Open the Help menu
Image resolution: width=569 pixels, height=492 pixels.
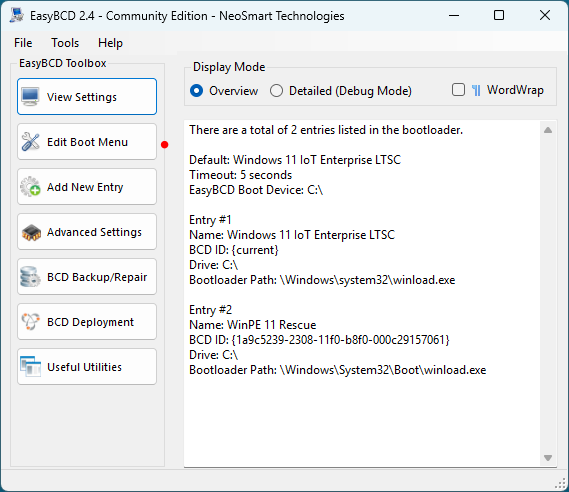pos(110,43)
